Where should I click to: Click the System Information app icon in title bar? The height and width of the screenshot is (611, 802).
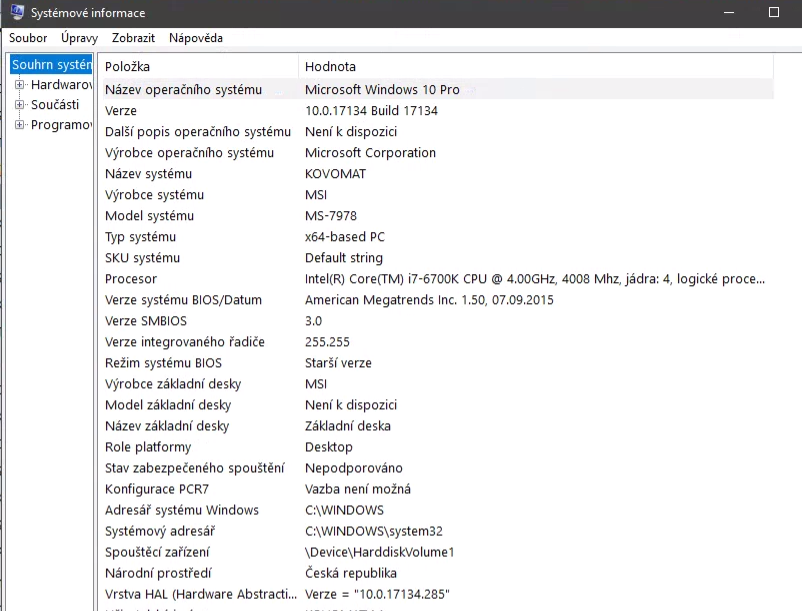(x=17, y=13)
